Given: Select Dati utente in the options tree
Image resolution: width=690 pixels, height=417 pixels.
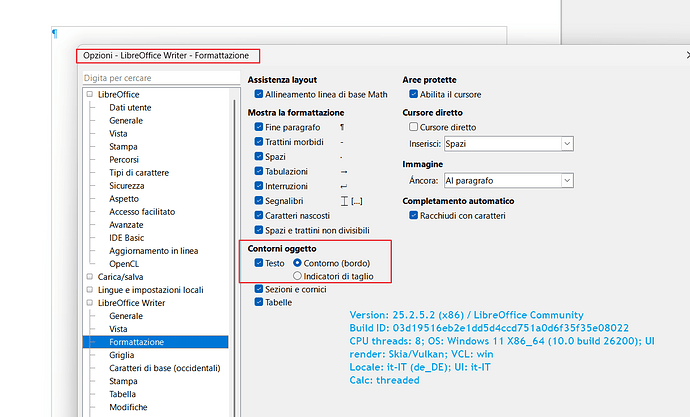Looking at the screenshot, I should pyautogui.click(x=130, y=107).
